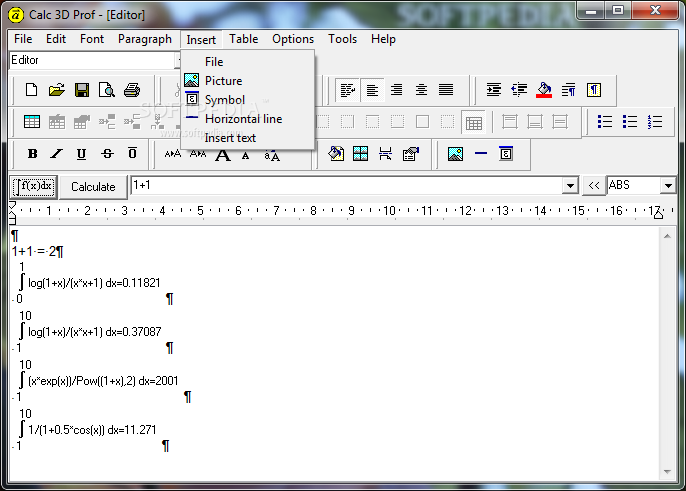Viewport: 686px width, 491px height.
Task: Center the paragraph text
Action: point(421,90)
